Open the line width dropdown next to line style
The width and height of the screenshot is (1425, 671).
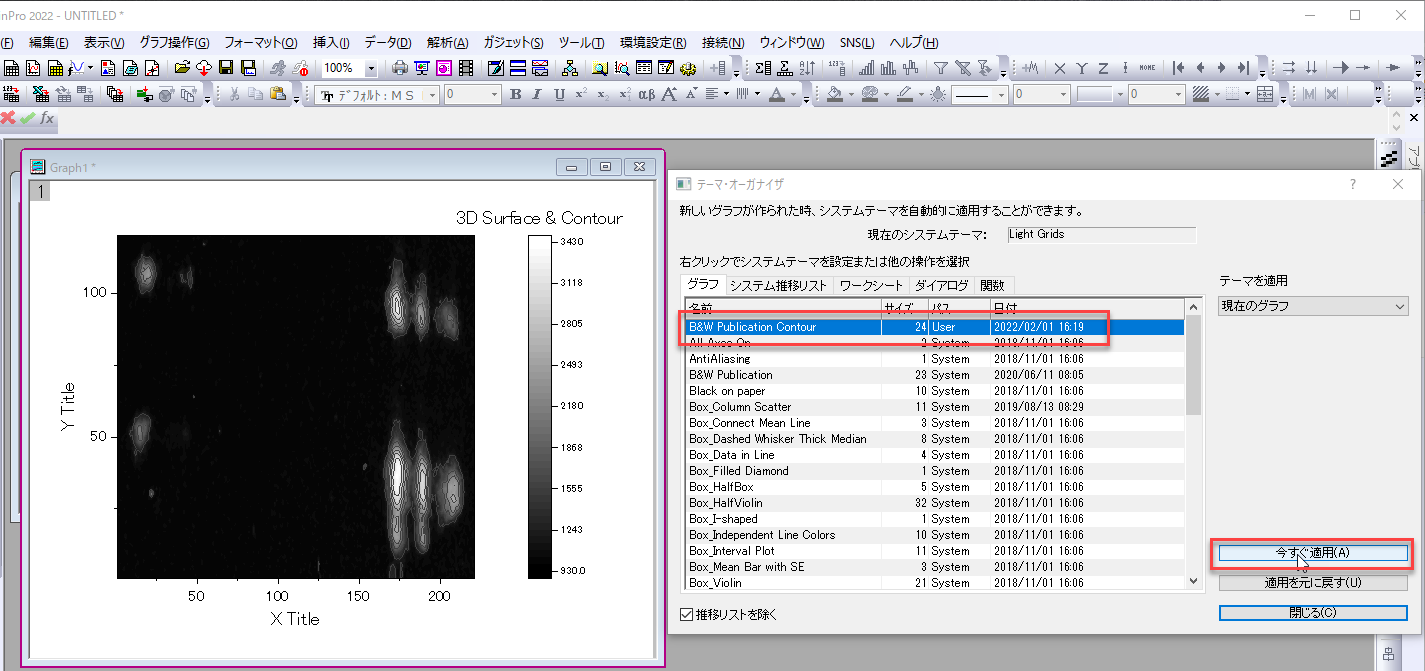(x=1063, y=94)
